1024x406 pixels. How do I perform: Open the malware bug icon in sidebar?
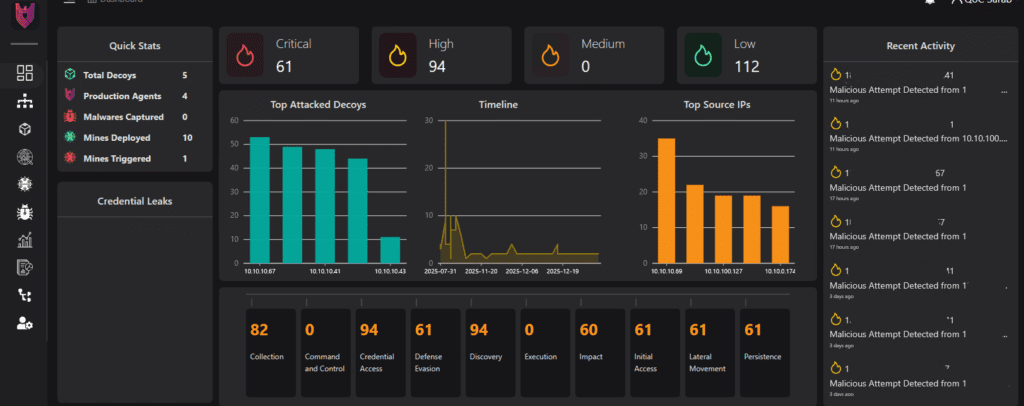coord(25,212)
